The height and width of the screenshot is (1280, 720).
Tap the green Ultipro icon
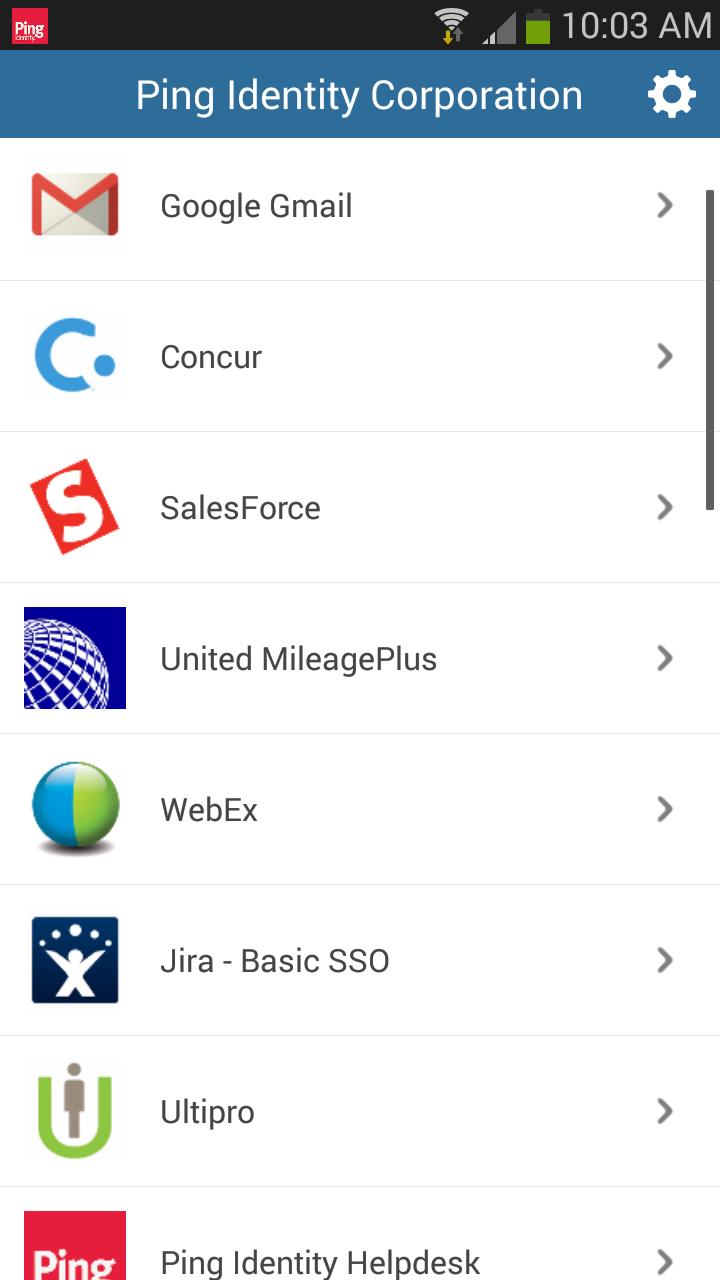click(x=75, y=1111)
